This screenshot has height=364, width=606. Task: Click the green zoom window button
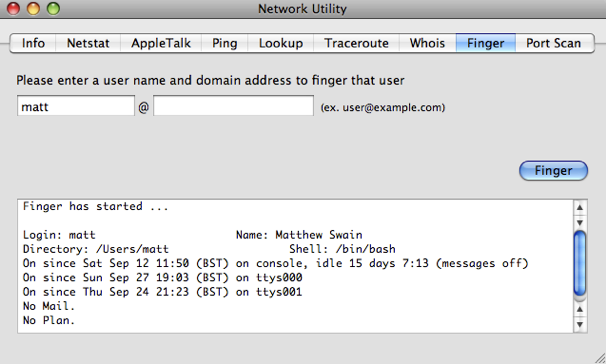[x=53, y=9]
